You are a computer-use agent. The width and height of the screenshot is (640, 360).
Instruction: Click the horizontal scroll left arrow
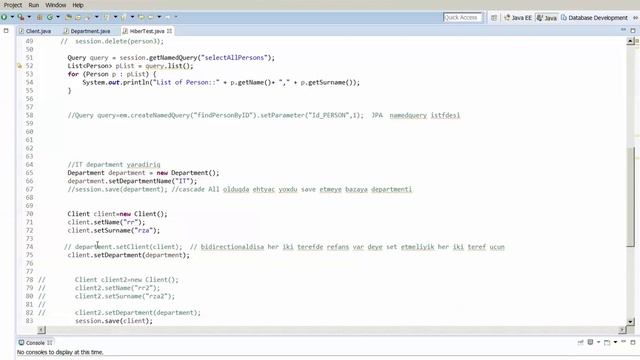pyautogui.click(x=42, y=329)
